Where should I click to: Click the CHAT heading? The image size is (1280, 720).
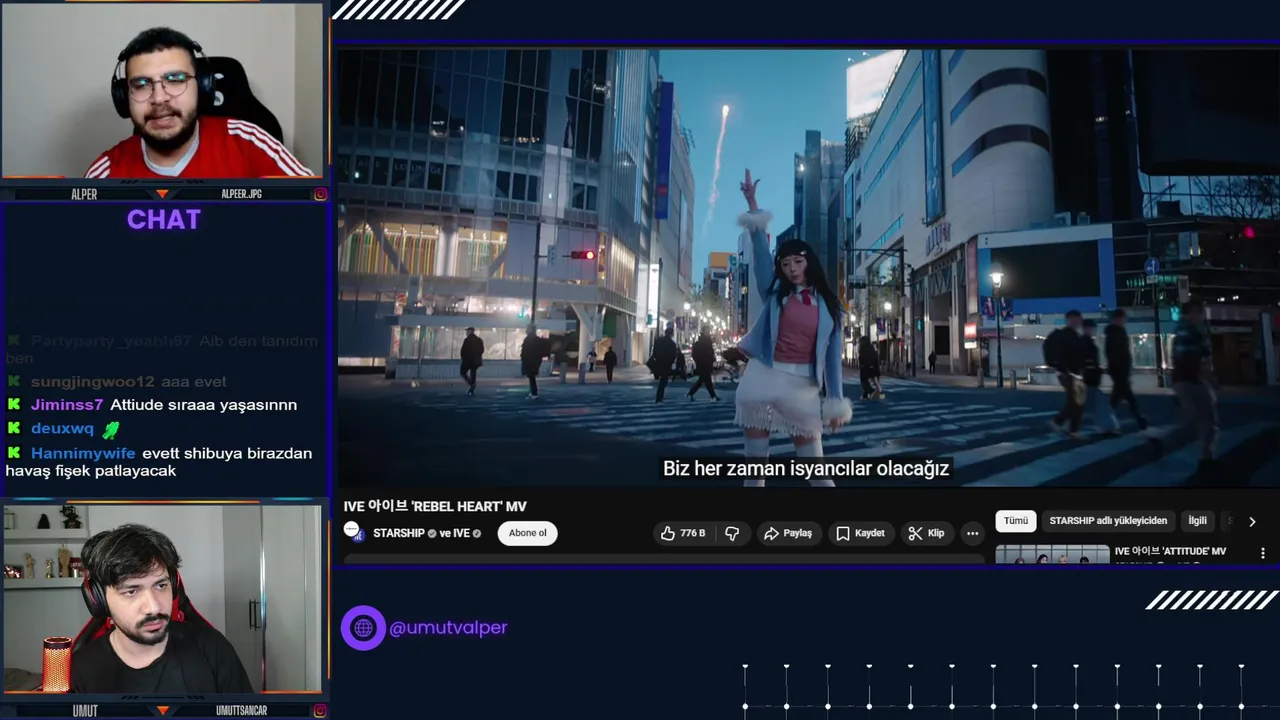164,220
